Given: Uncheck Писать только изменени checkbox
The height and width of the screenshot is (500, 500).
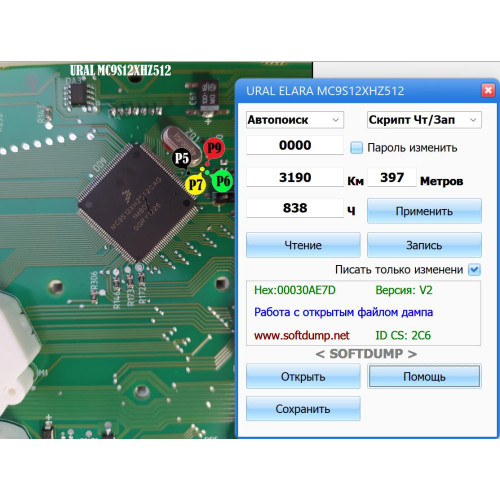Looking at the screenshot, I should coord(474,269).
